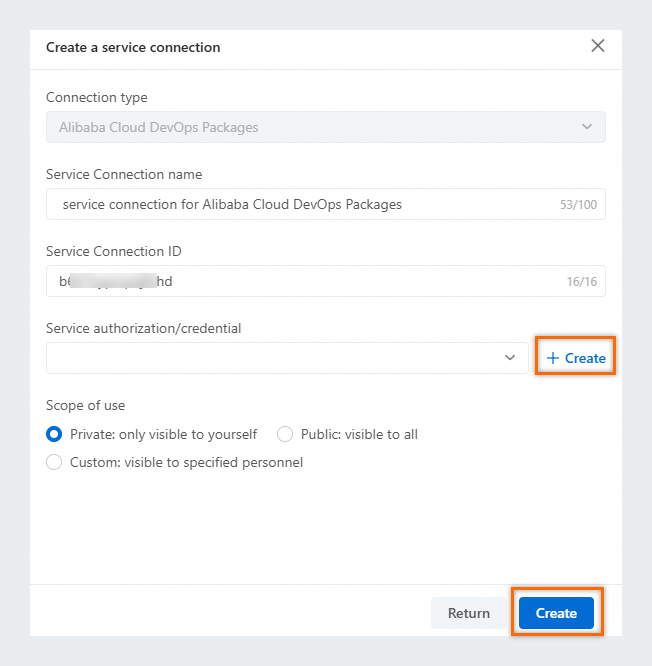652x666 pixels.
Task: Close the service connection dialog
Action: [598, 45]
